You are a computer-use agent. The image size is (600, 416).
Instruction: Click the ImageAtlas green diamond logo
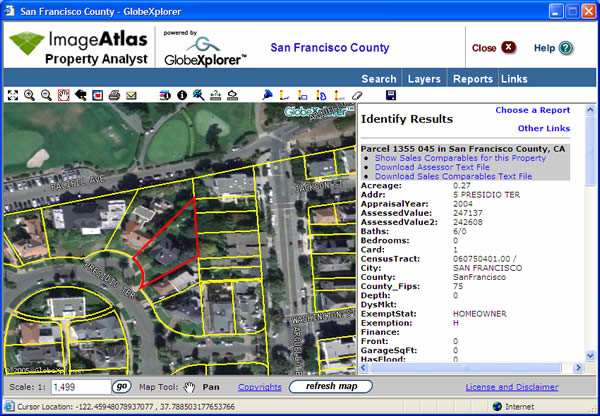27,42
